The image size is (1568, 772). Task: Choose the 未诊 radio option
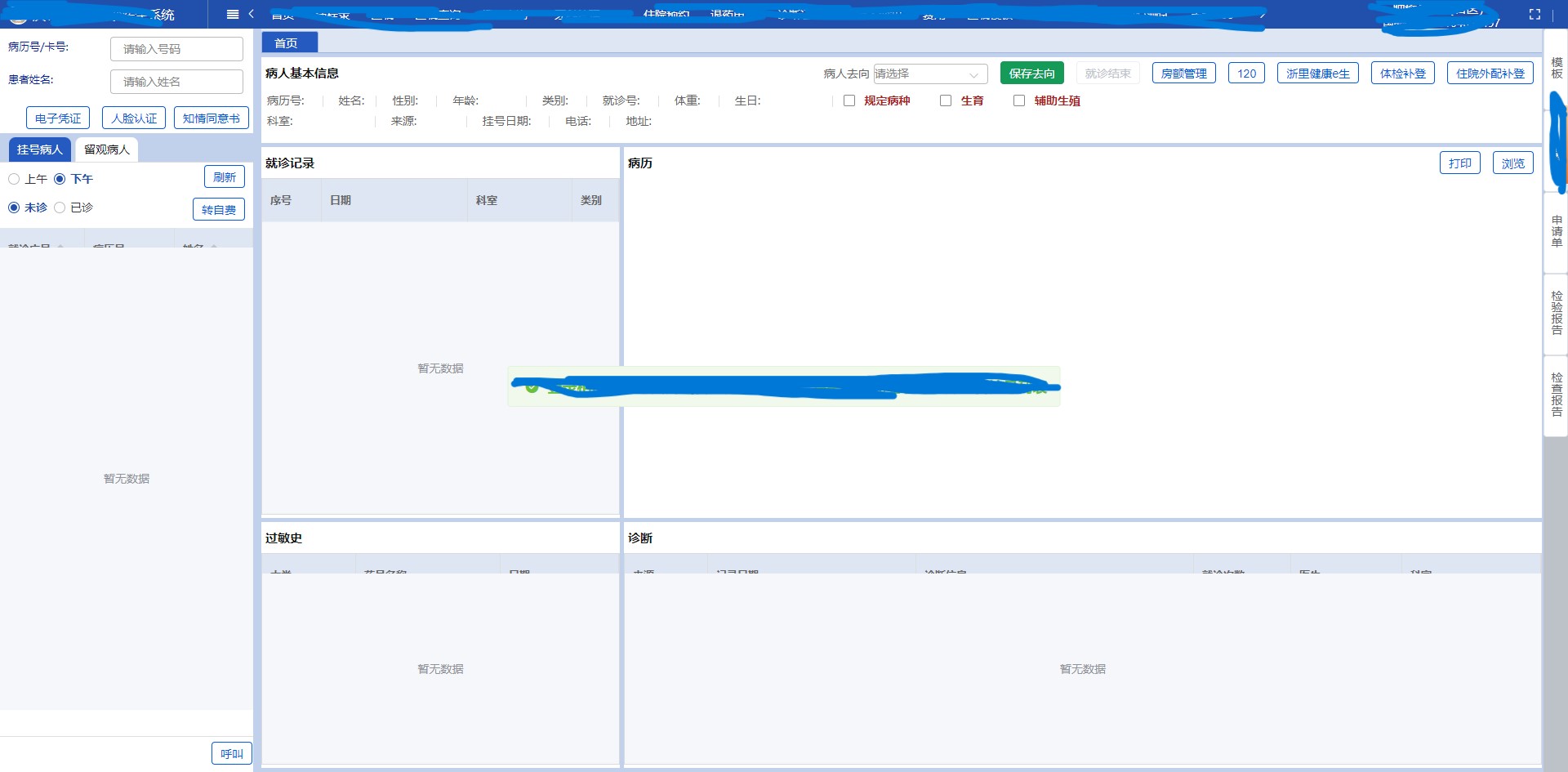14,208
